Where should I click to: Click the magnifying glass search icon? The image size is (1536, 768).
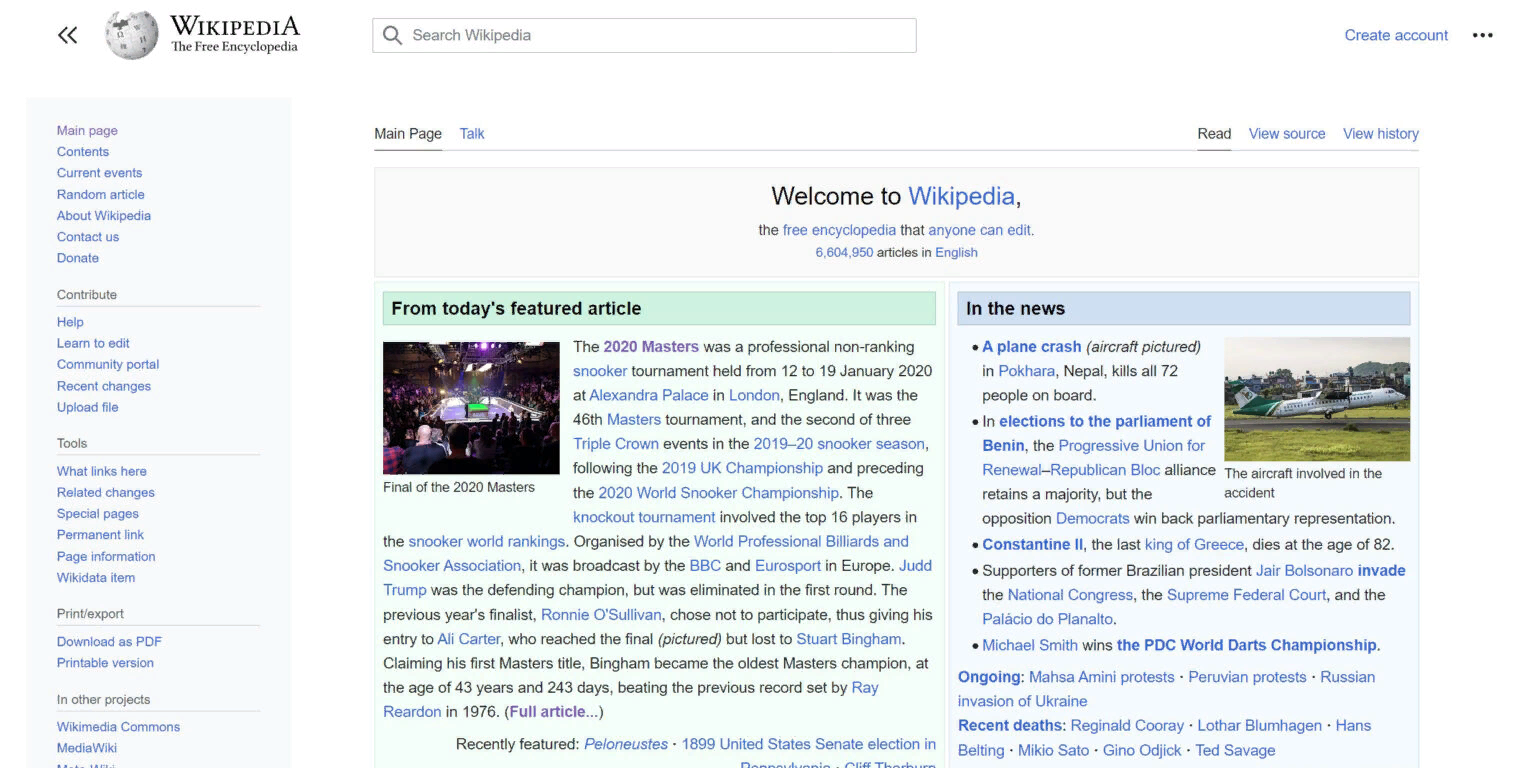pos(393,35)
